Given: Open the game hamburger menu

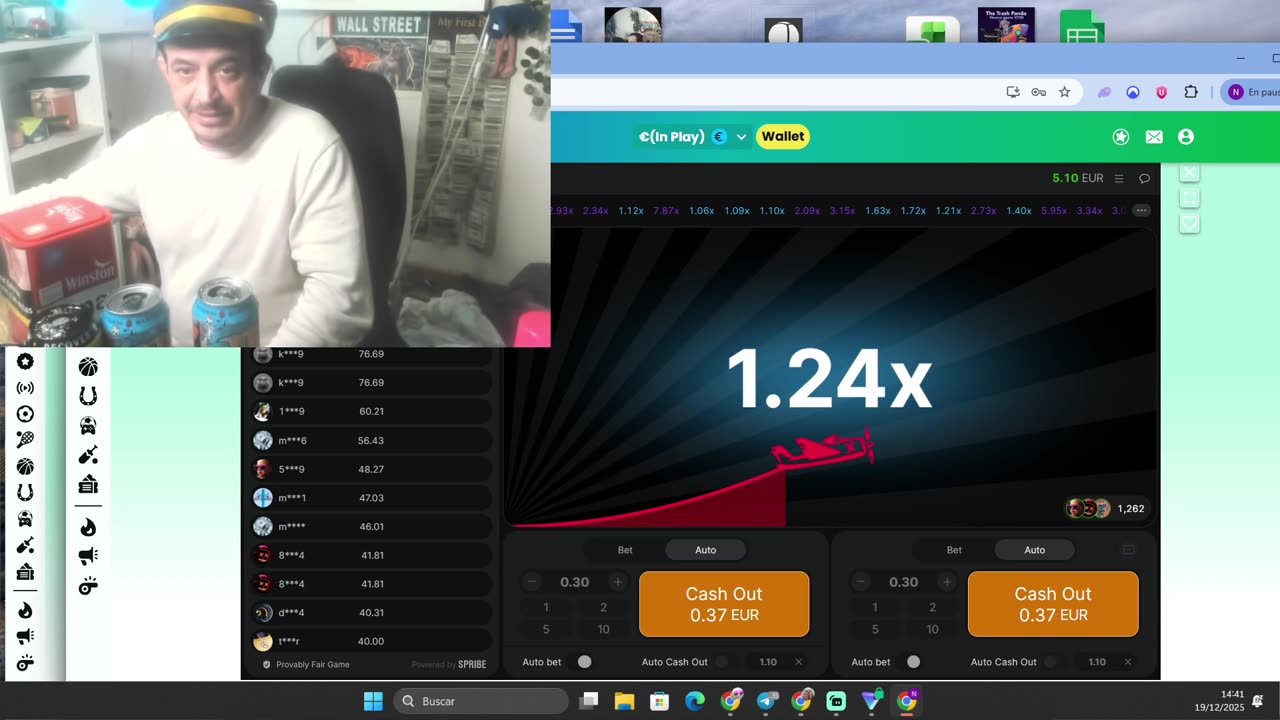Looking at the screenshot, I should point(1119,178).
